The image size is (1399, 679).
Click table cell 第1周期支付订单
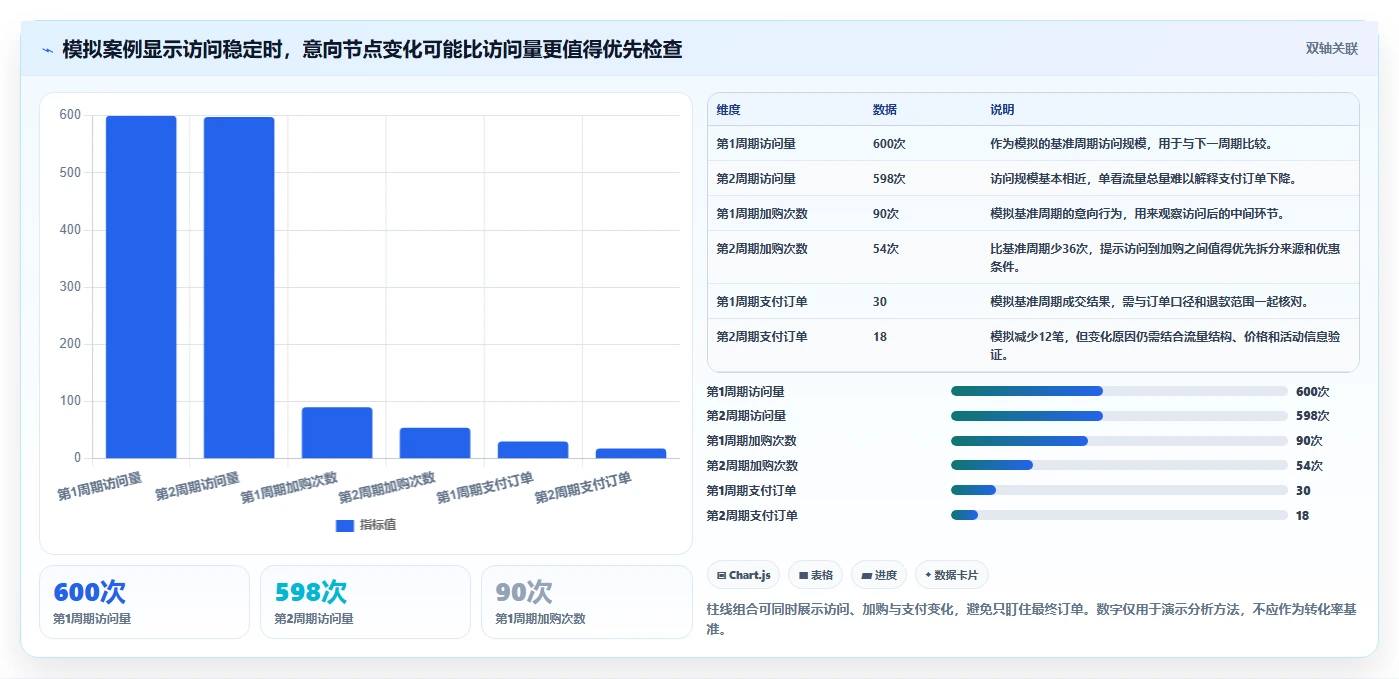coord(762,302)
